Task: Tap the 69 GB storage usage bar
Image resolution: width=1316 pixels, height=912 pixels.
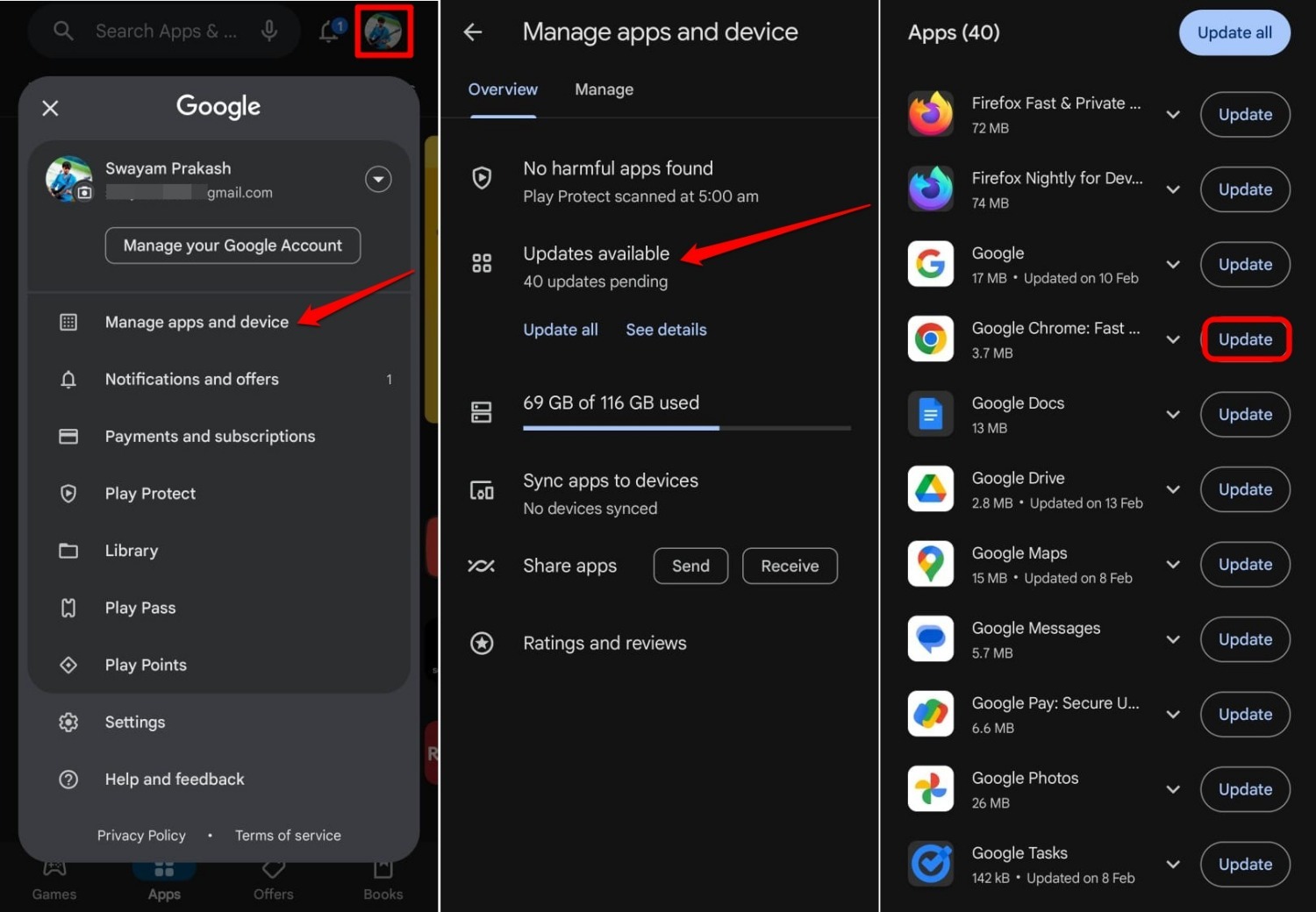Action: pyautogui.click(x=687, y=428)
